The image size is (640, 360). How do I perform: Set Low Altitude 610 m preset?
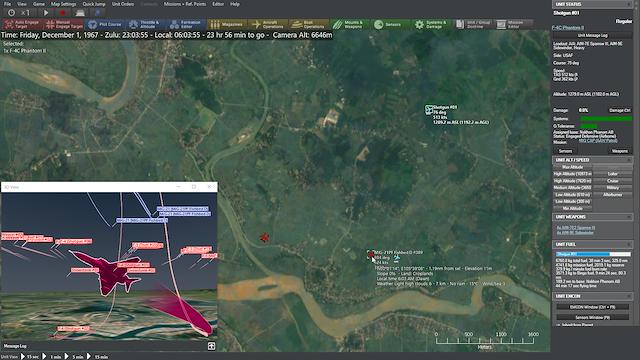coord(573,195)
